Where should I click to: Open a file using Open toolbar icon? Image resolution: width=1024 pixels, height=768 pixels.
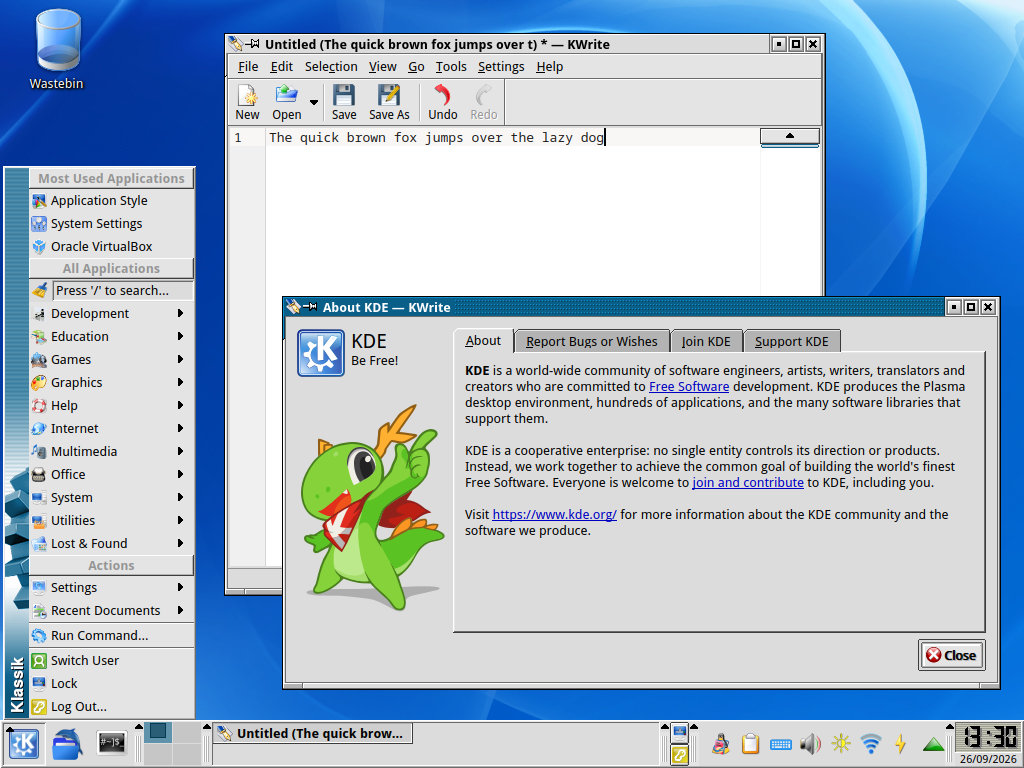287,103
